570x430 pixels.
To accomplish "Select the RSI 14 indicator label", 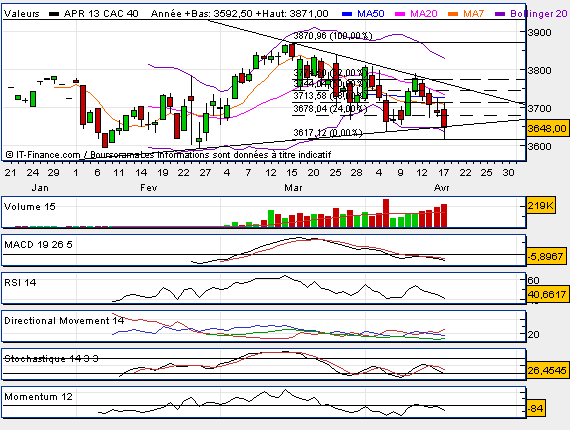I will coord(20,282).
